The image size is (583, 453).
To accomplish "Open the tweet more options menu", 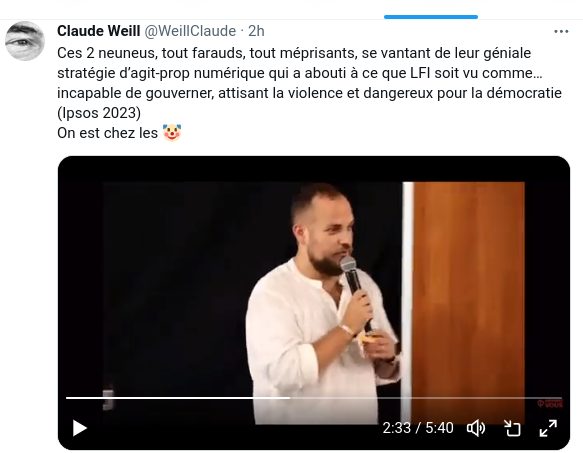I will [561, 32].
